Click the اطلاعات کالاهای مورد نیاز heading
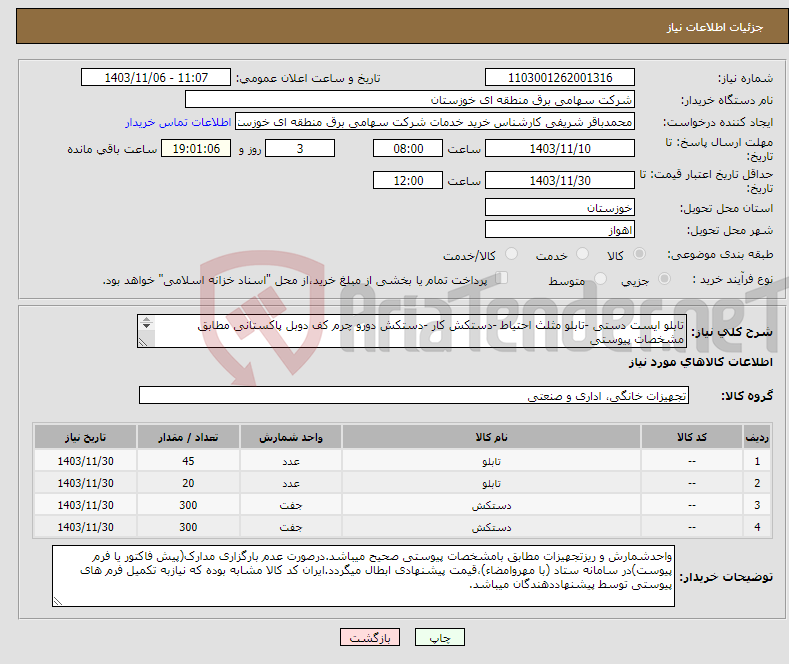Screen dimensions: 789x664 point(700,362)
